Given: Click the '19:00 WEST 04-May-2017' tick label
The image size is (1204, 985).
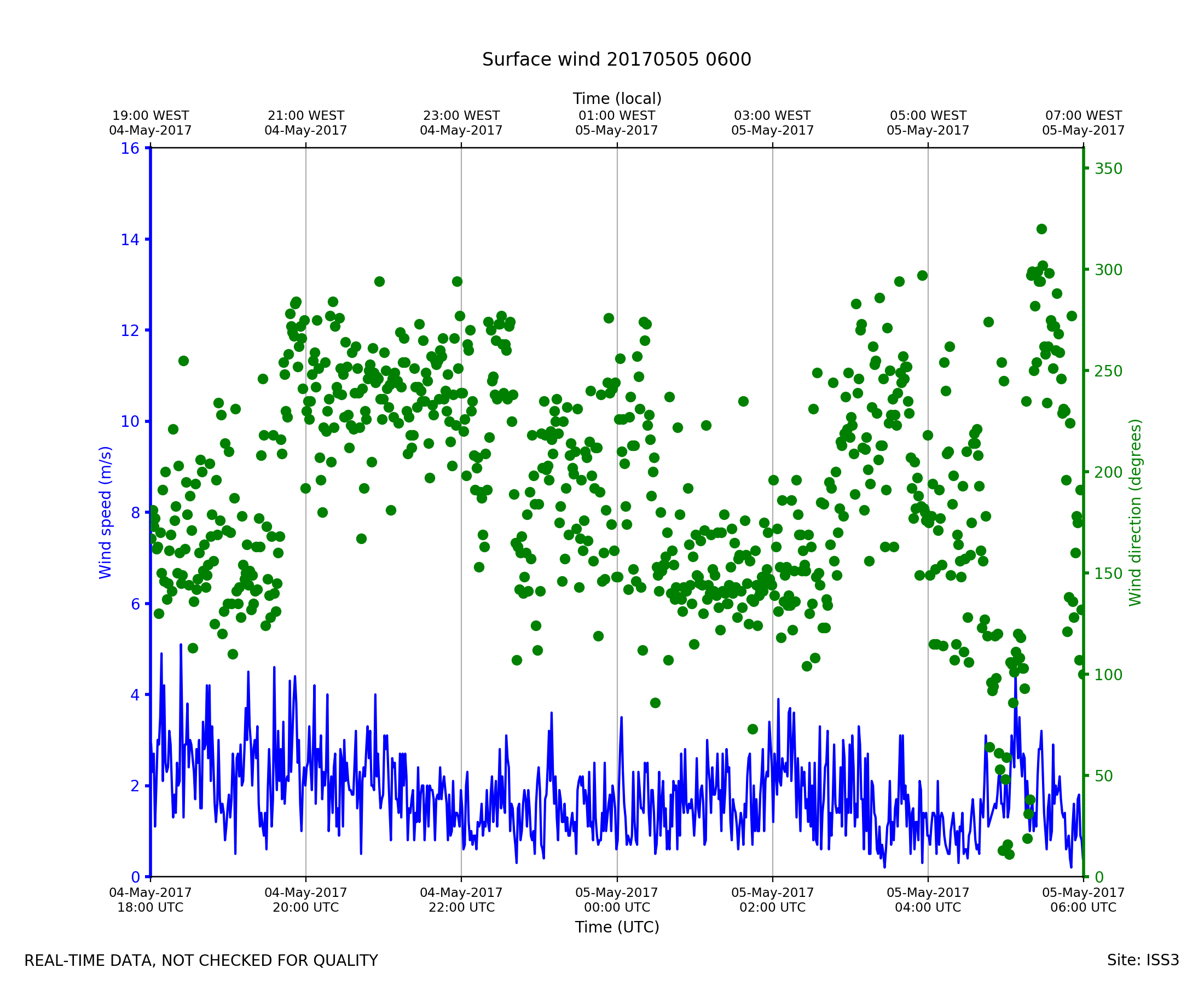Looking at the screenshot, I should (150, 123).
